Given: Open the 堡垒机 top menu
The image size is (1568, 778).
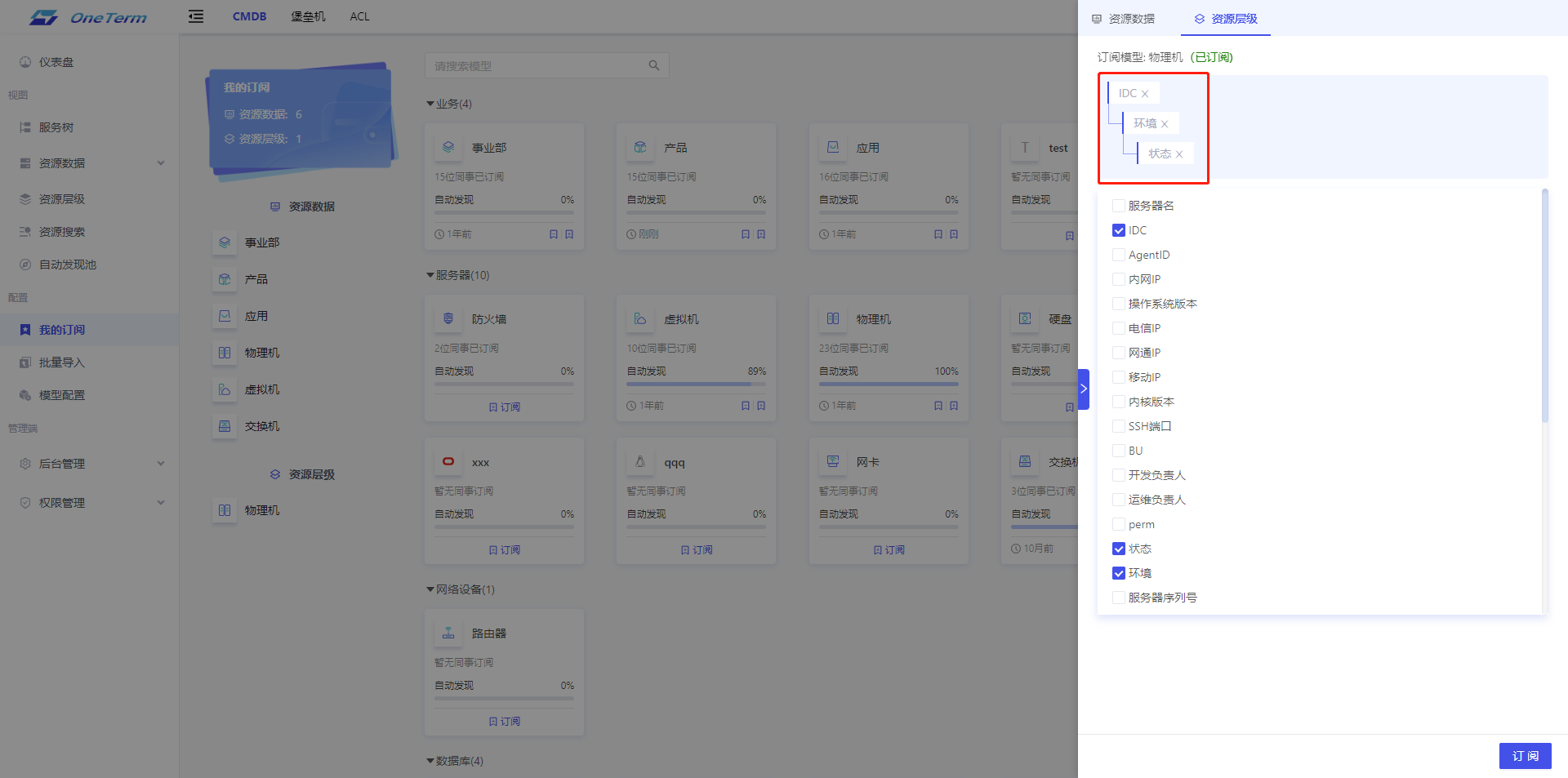Looking at the screenshot, I should pyautogui.click(x=308, y=16).
